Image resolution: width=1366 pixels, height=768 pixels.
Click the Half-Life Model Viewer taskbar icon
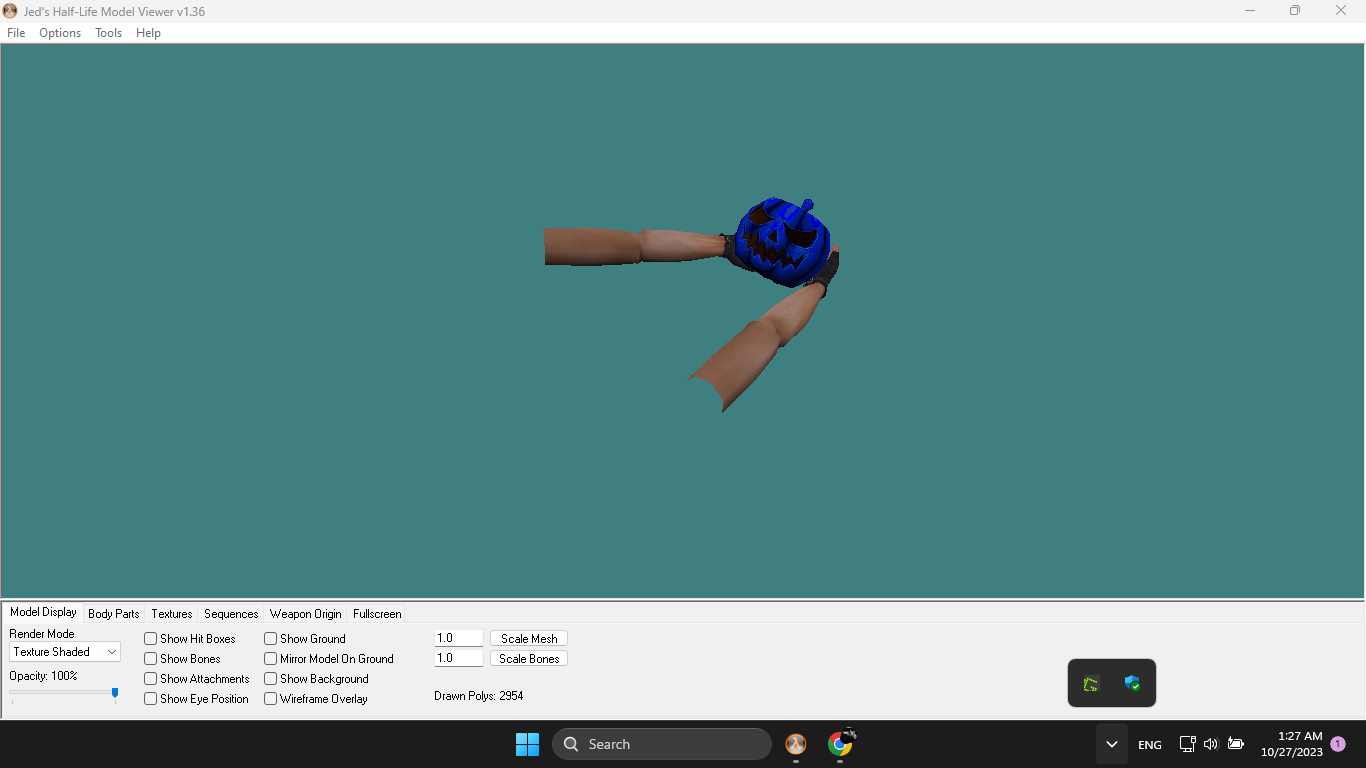[x=796, y=744]
